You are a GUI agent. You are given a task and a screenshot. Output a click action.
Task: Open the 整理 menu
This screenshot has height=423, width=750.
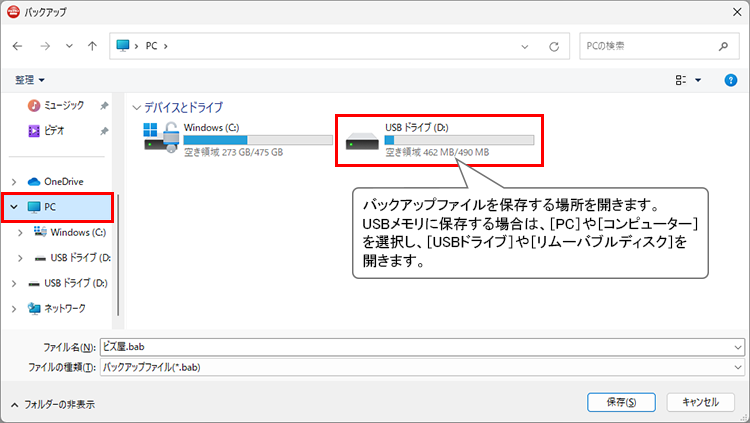(30, 80)
